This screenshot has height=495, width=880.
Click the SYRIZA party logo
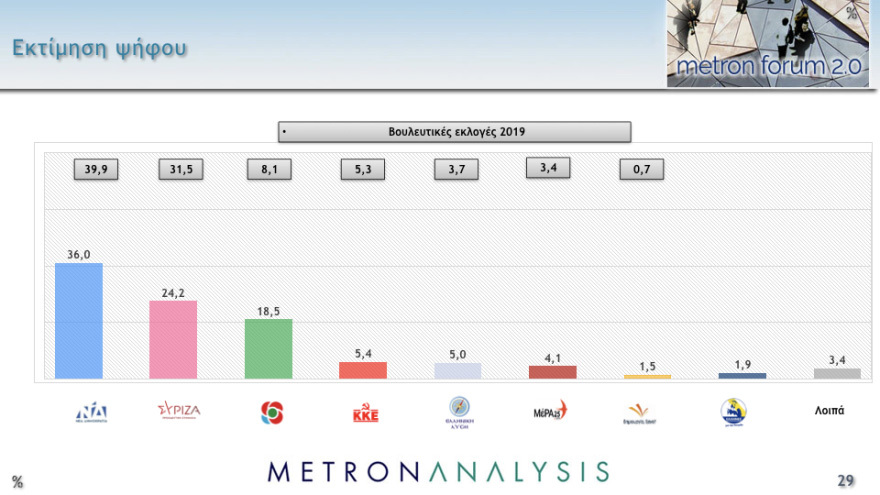tap(179, 410)
